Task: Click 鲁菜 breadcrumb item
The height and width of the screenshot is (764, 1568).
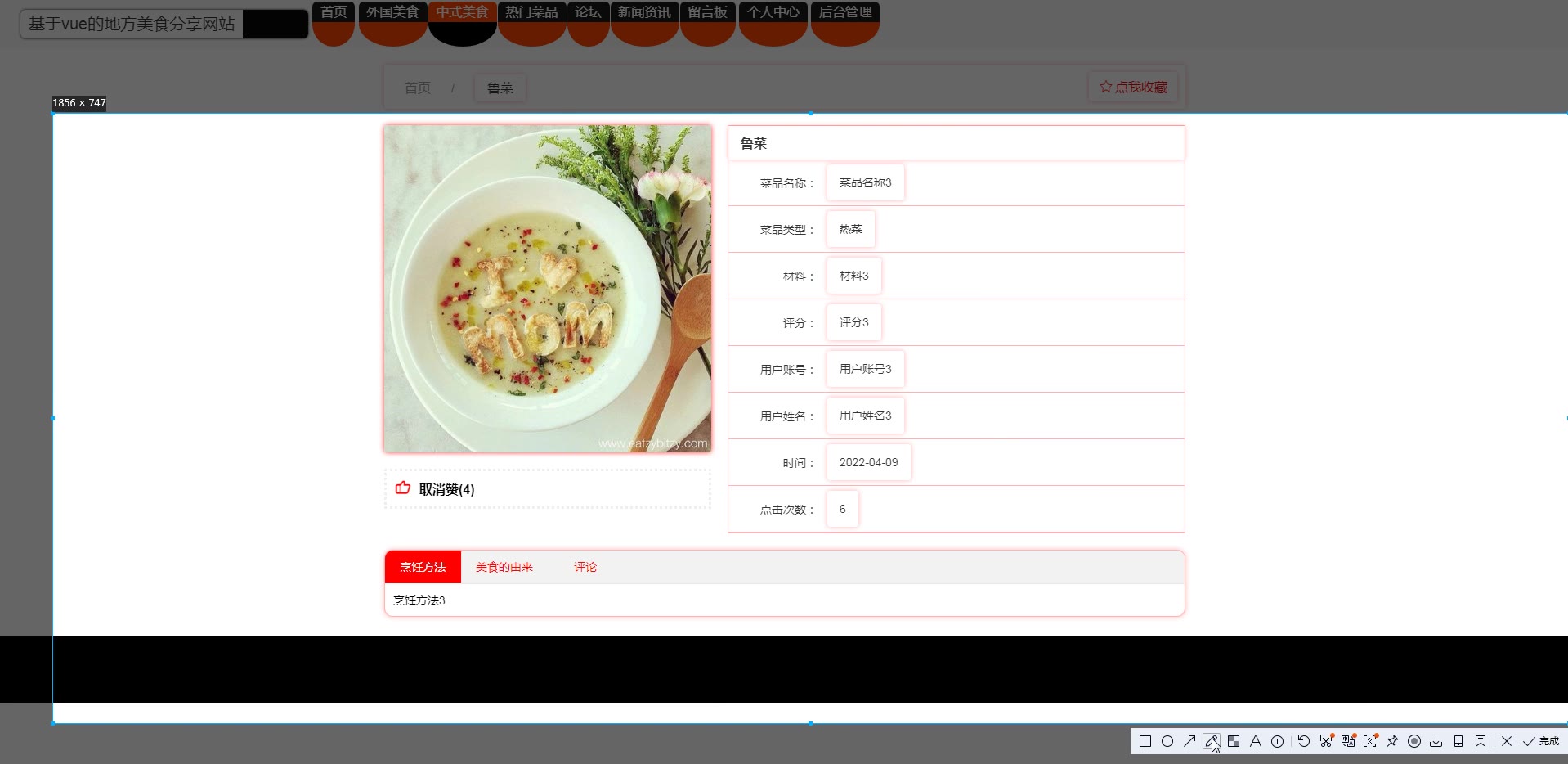Action: click(x=500, y=88)
